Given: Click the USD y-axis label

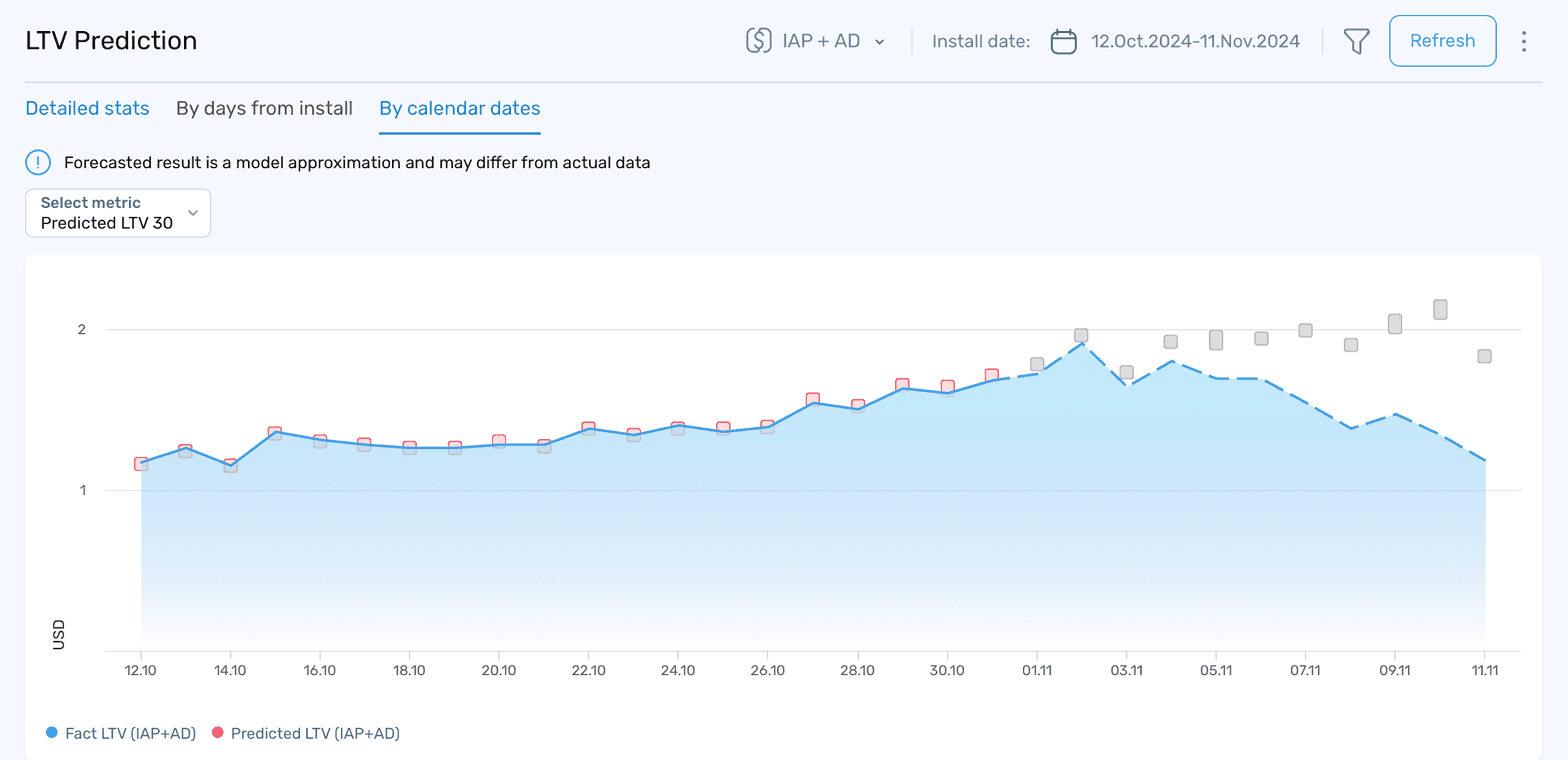Looking at the screenshot, I should [58, 635].
